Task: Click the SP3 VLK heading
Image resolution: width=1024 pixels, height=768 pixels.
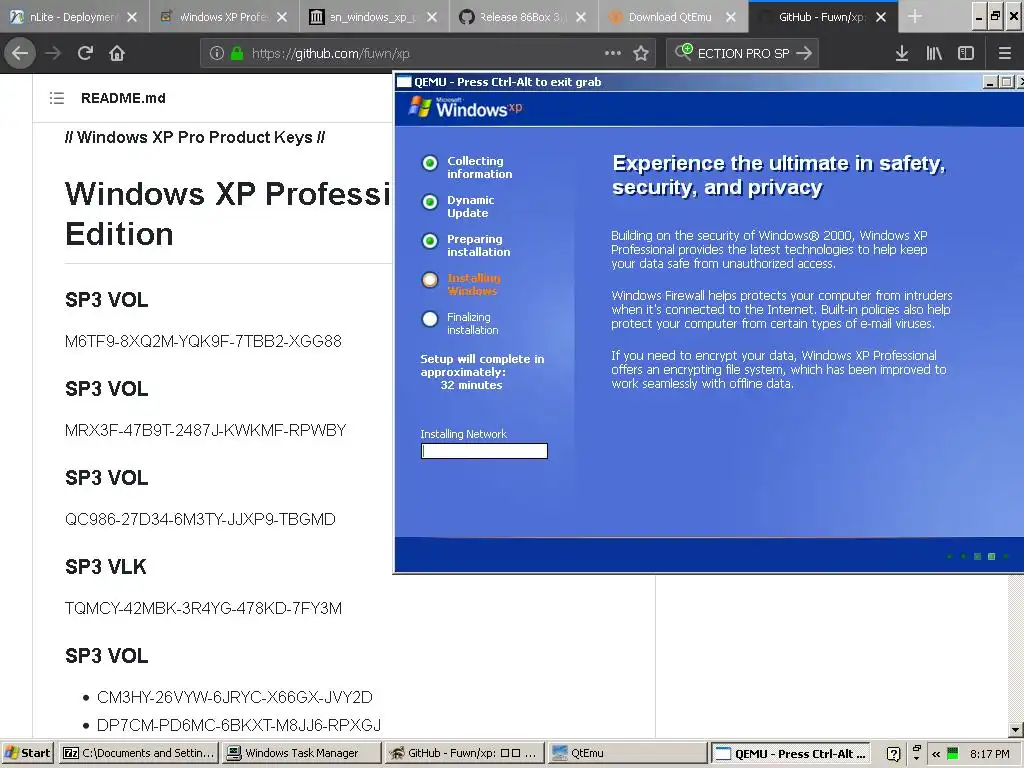Action: pyautogui.click(x=106, y=567)
